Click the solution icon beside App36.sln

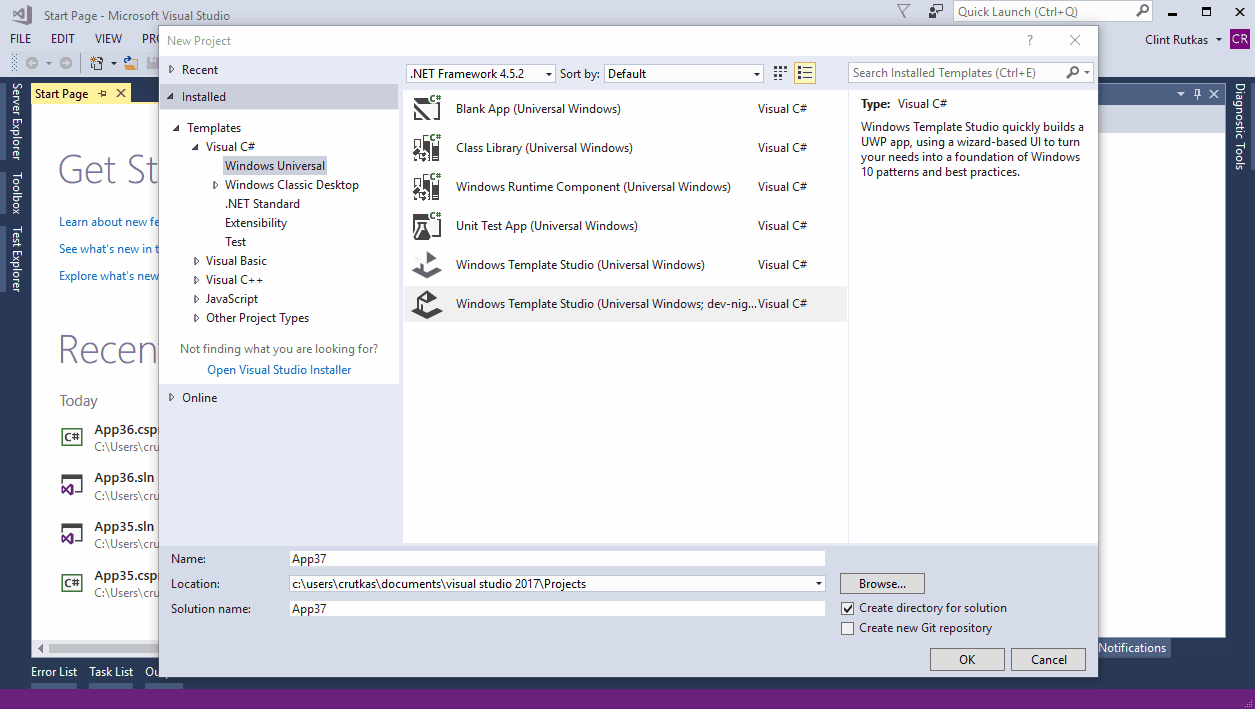point(72,486)
